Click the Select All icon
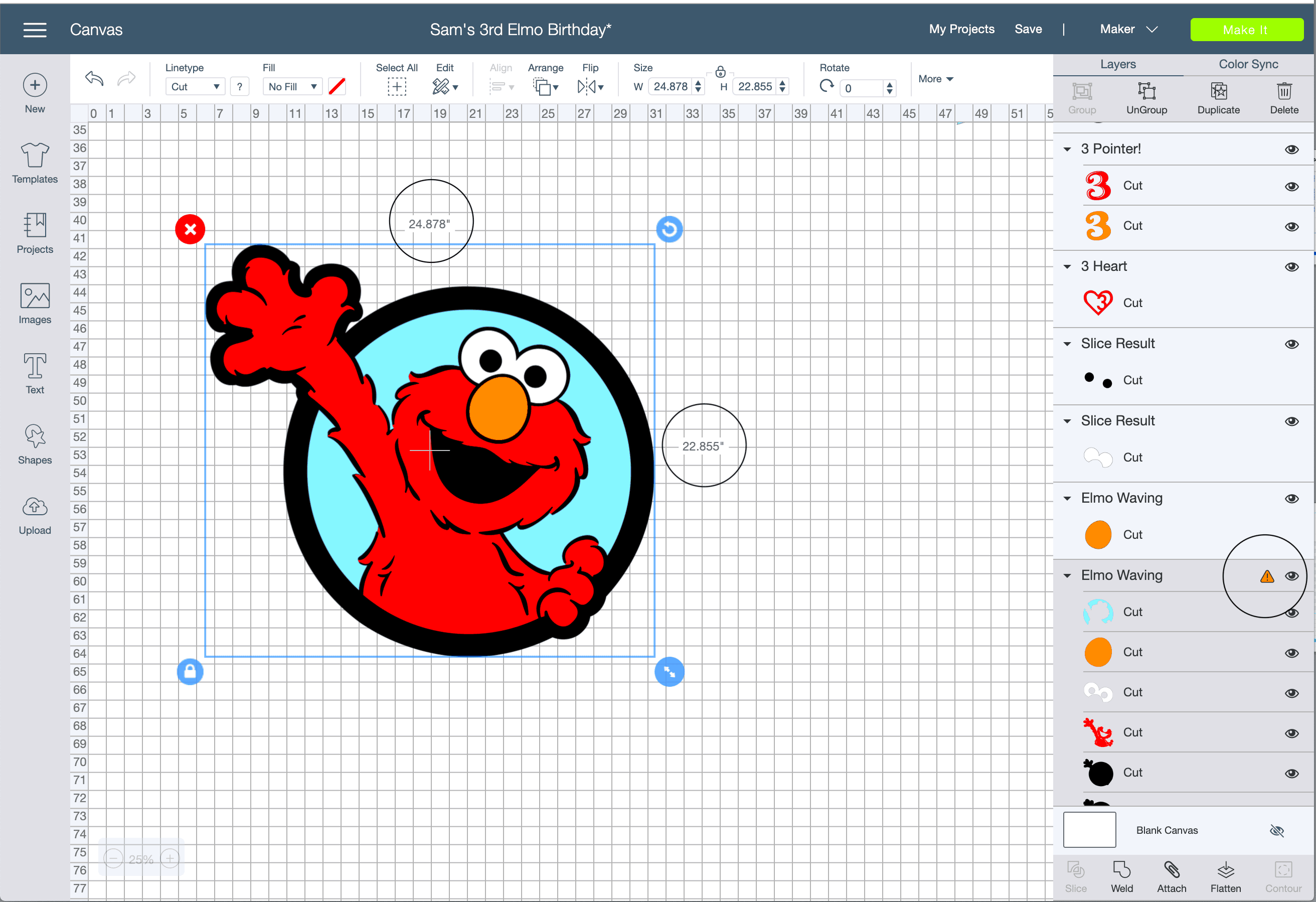 click(396, 87)
